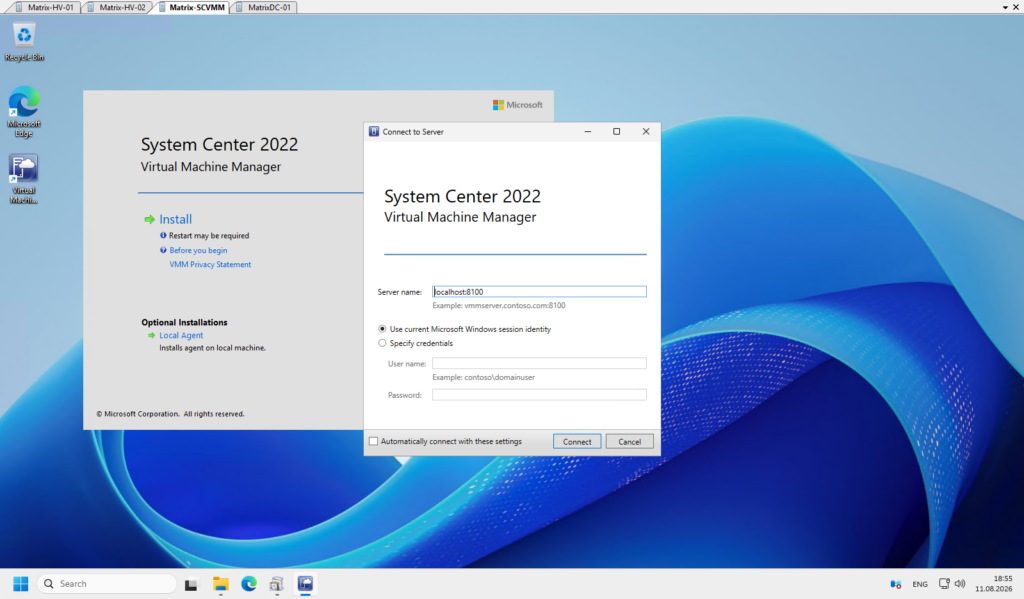This screenshot has height=599, width=1024.
Task: Open network status tray icon
Action: click(x=944, y=583)
